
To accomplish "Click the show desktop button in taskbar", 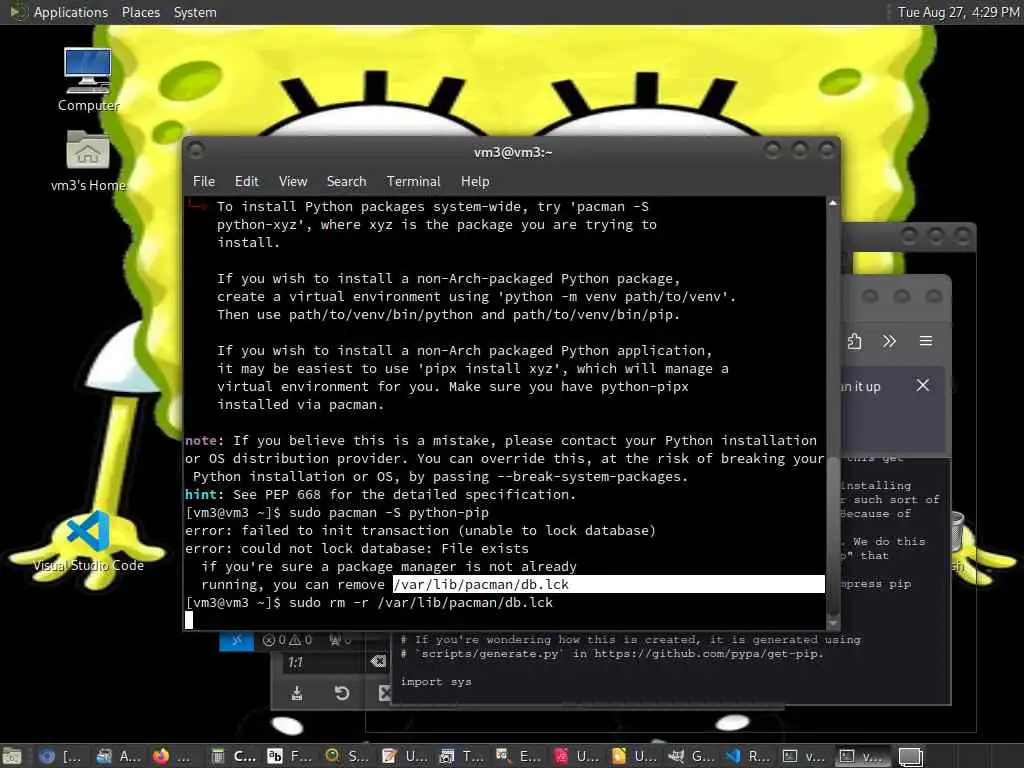I will coord(12,756).
